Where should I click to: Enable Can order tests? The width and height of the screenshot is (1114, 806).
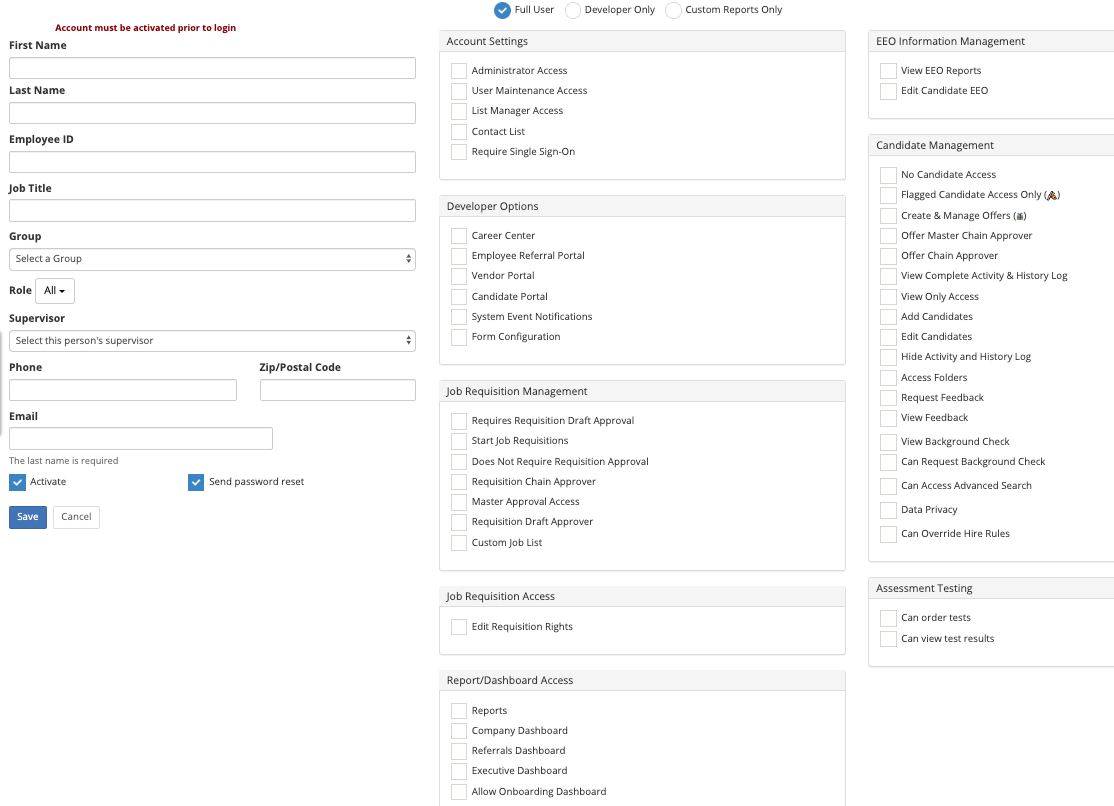[x=888, y=617]
